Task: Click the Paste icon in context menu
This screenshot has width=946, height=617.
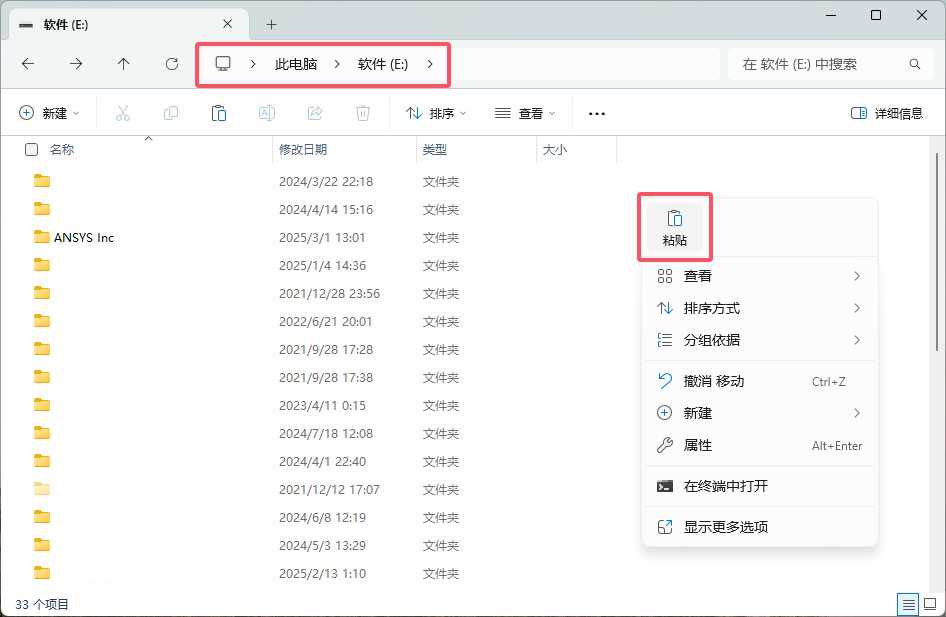Action: click(675, 219)
